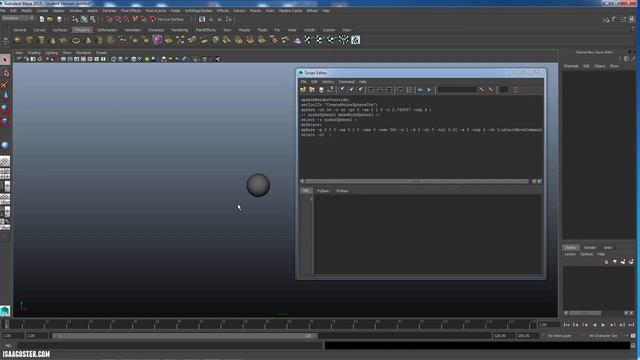Open the Command menu in the Script Editor
Image resolution: width=640 pixels, height=360 pixels.
tap(346, 82)
